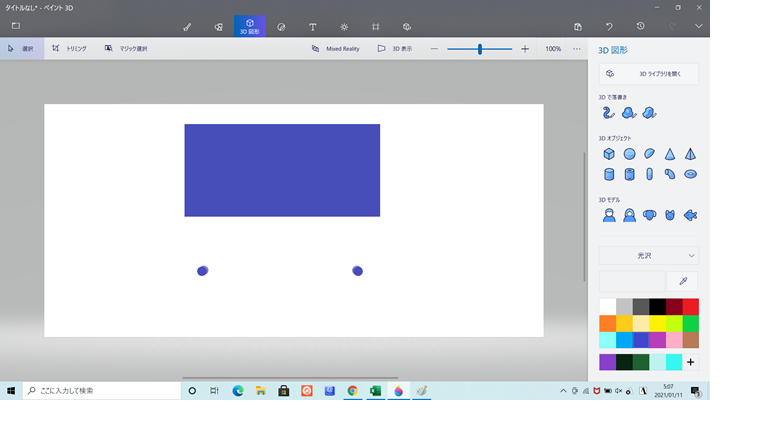
Task: Pick the indigo blue color swatch
Action: [x=641, y=340]
